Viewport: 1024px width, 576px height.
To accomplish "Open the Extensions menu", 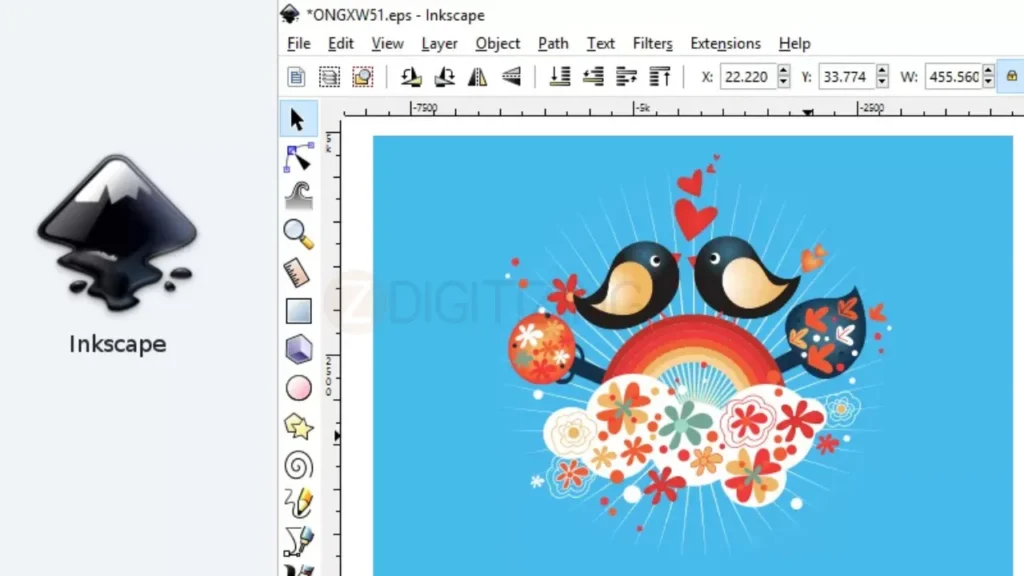I will (x=725, y=43).
